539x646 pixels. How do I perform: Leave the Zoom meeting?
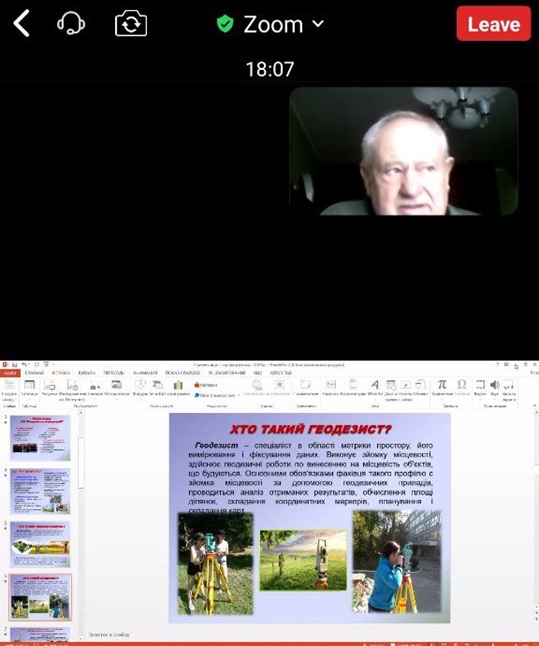pos(494,24)
